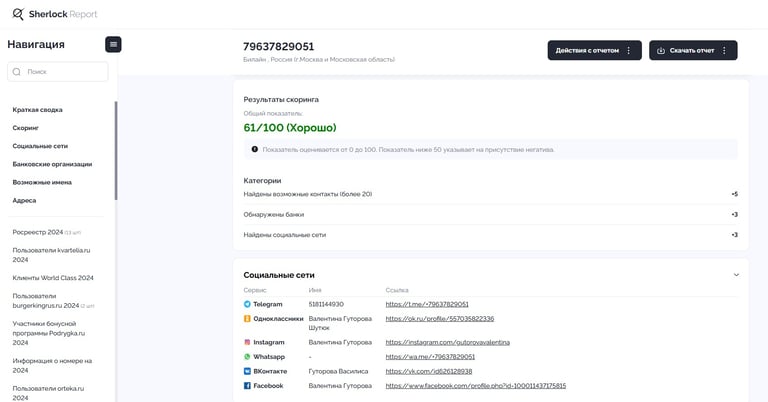768x402 pixels.
Task: Open three-dot menu on Действия с отчетом
Action: (628, 50)
